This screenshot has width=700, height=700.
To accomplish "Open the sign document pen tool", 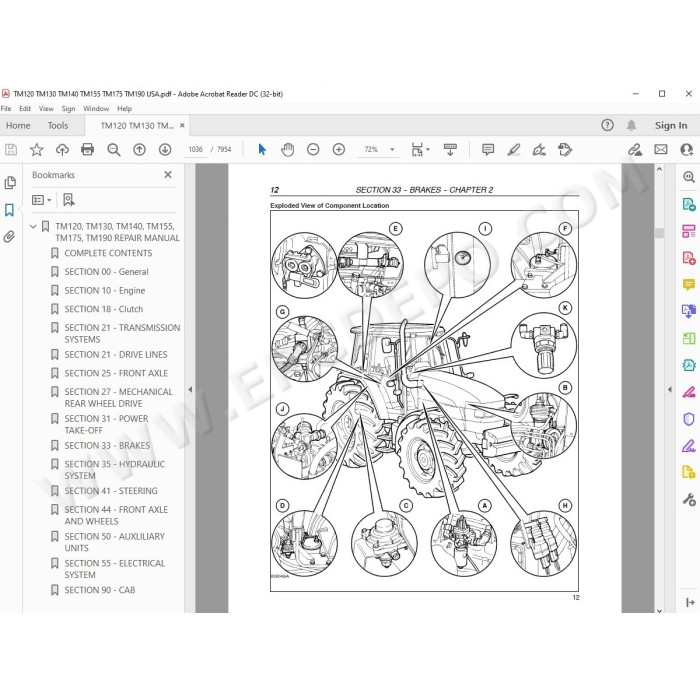I will point(539,150).
